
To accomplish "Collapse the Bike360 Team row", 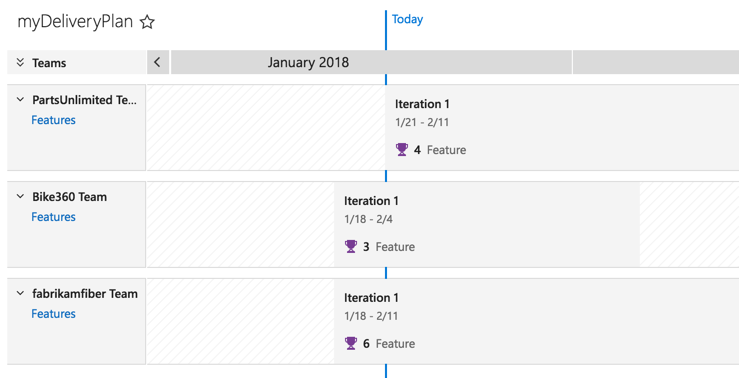I will [x=20, y=197].
